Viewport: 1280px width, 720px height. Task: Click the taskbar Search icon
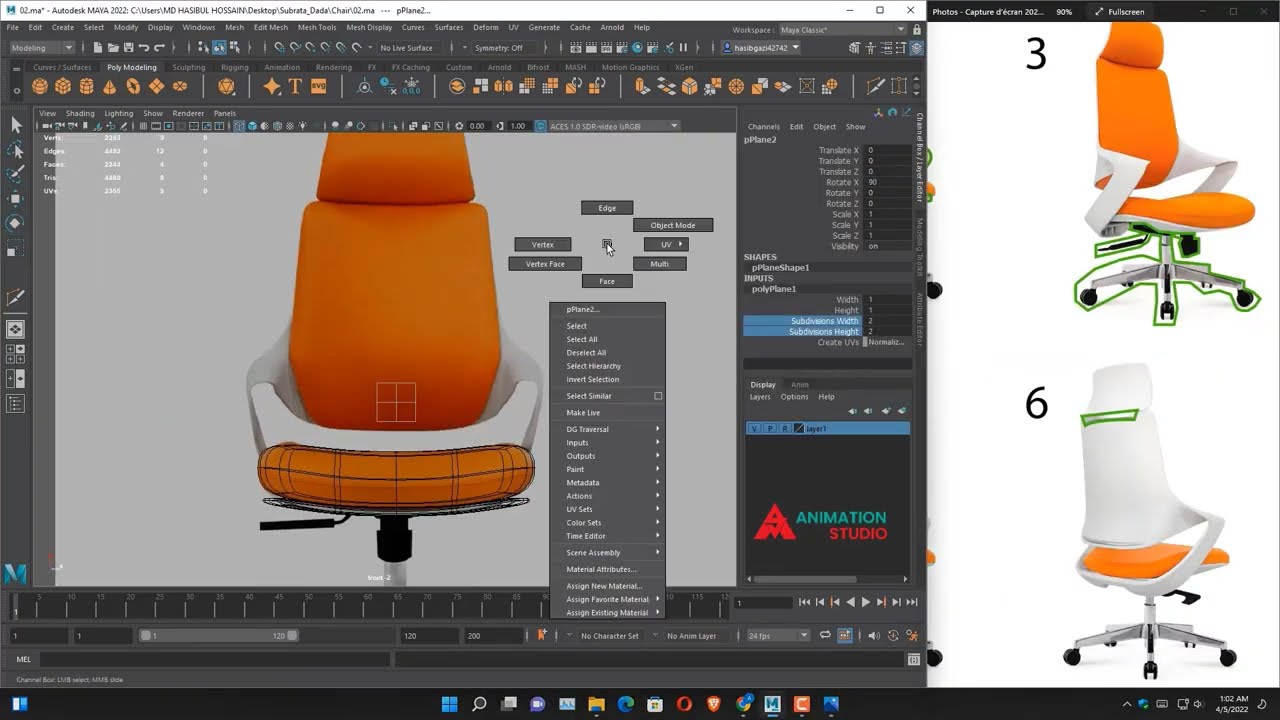(479, 704)
